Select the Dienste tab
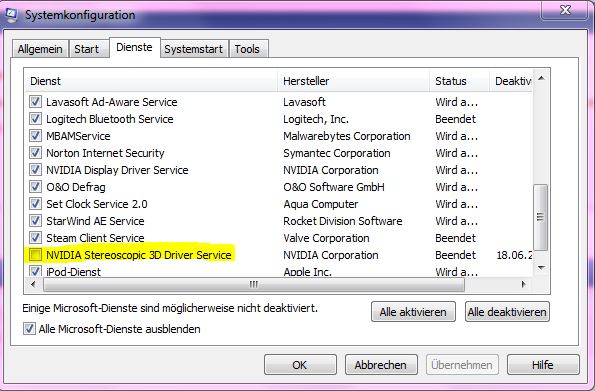This screenshot has height=391, width=595. click(x=134, y=47)
